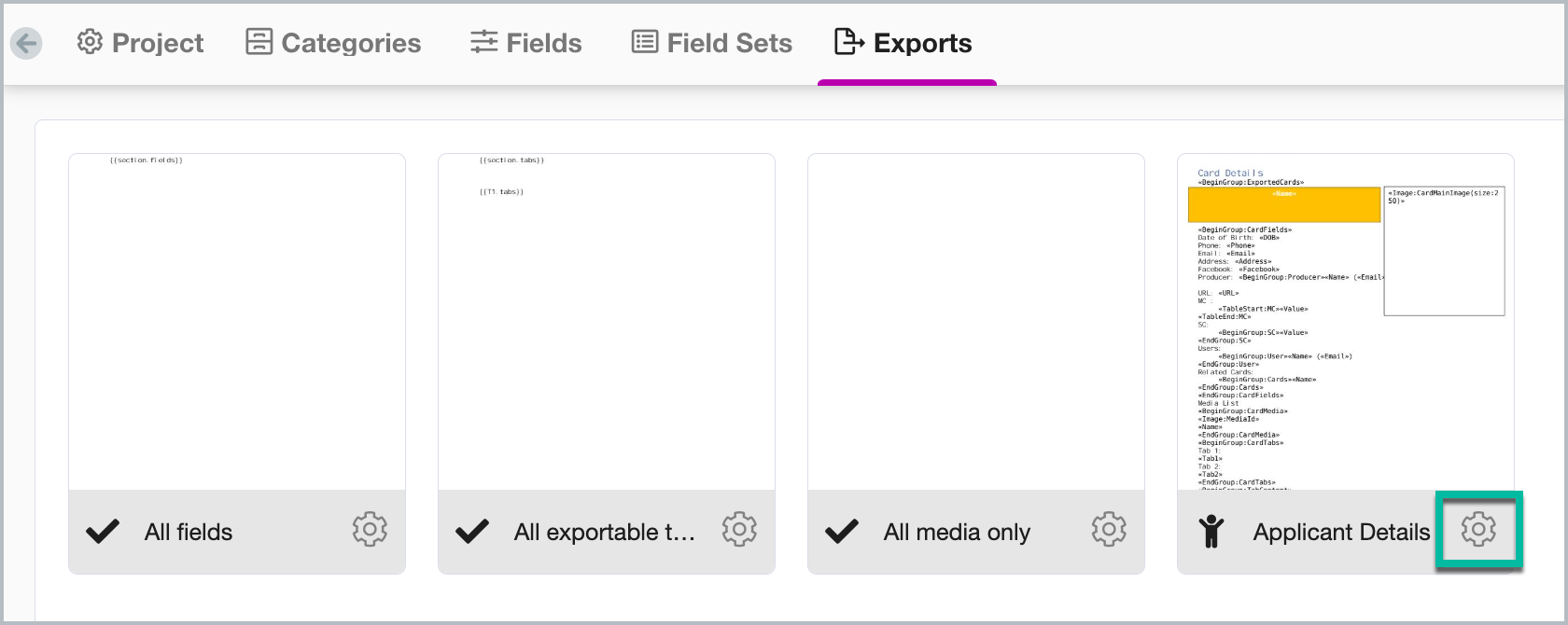Click the Applicant Details label
The image size is (1568, 625).
click(x=1341, y=532)
